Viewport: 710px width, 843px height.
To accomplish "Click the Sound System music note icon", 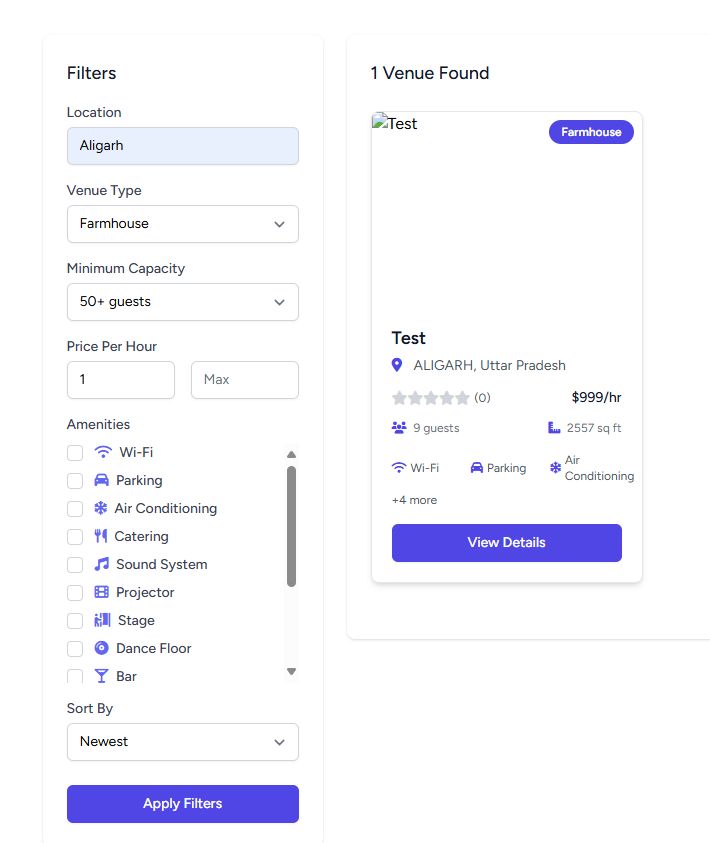I will 102,564.
